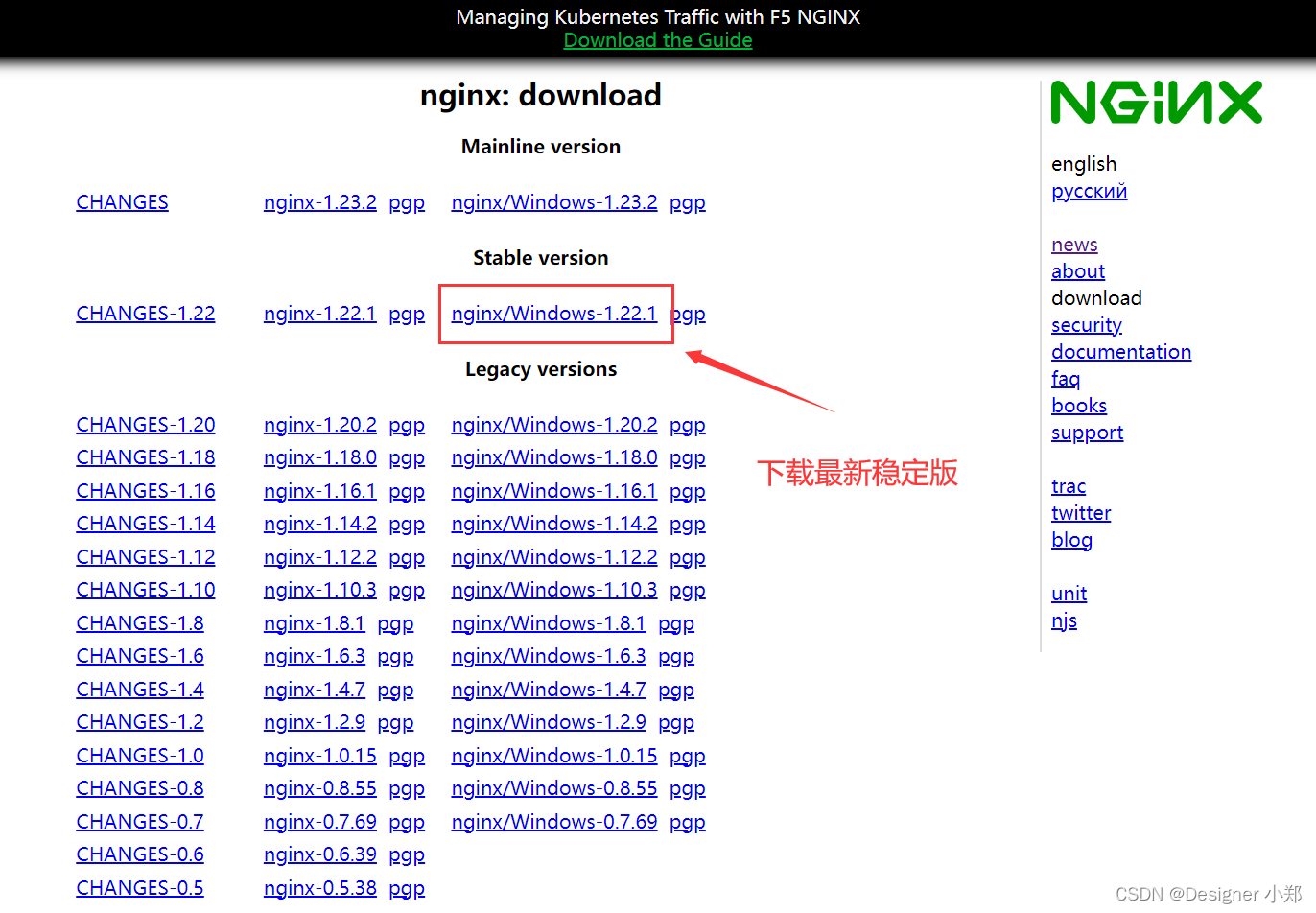Download nginx-1.8.1 source
This screenshot has height=913, width=1316.
[x=315, y=623]
